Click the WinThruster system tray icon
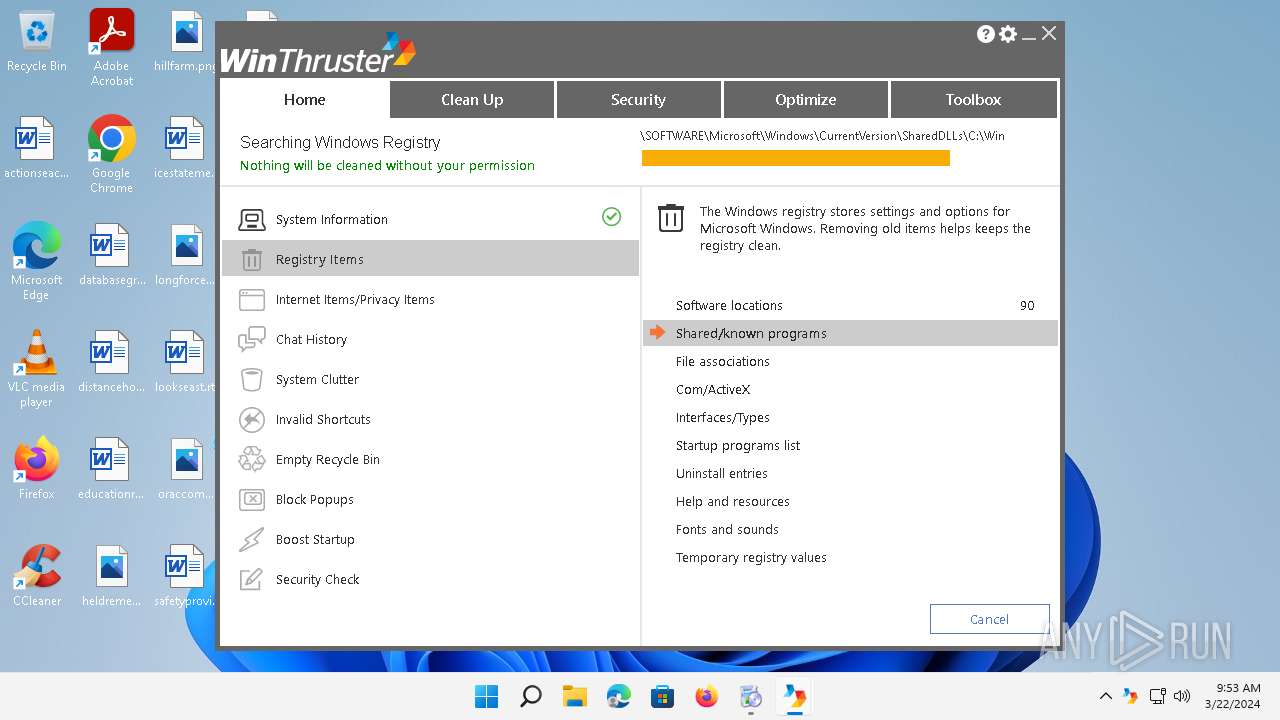 pos(1130,696)
